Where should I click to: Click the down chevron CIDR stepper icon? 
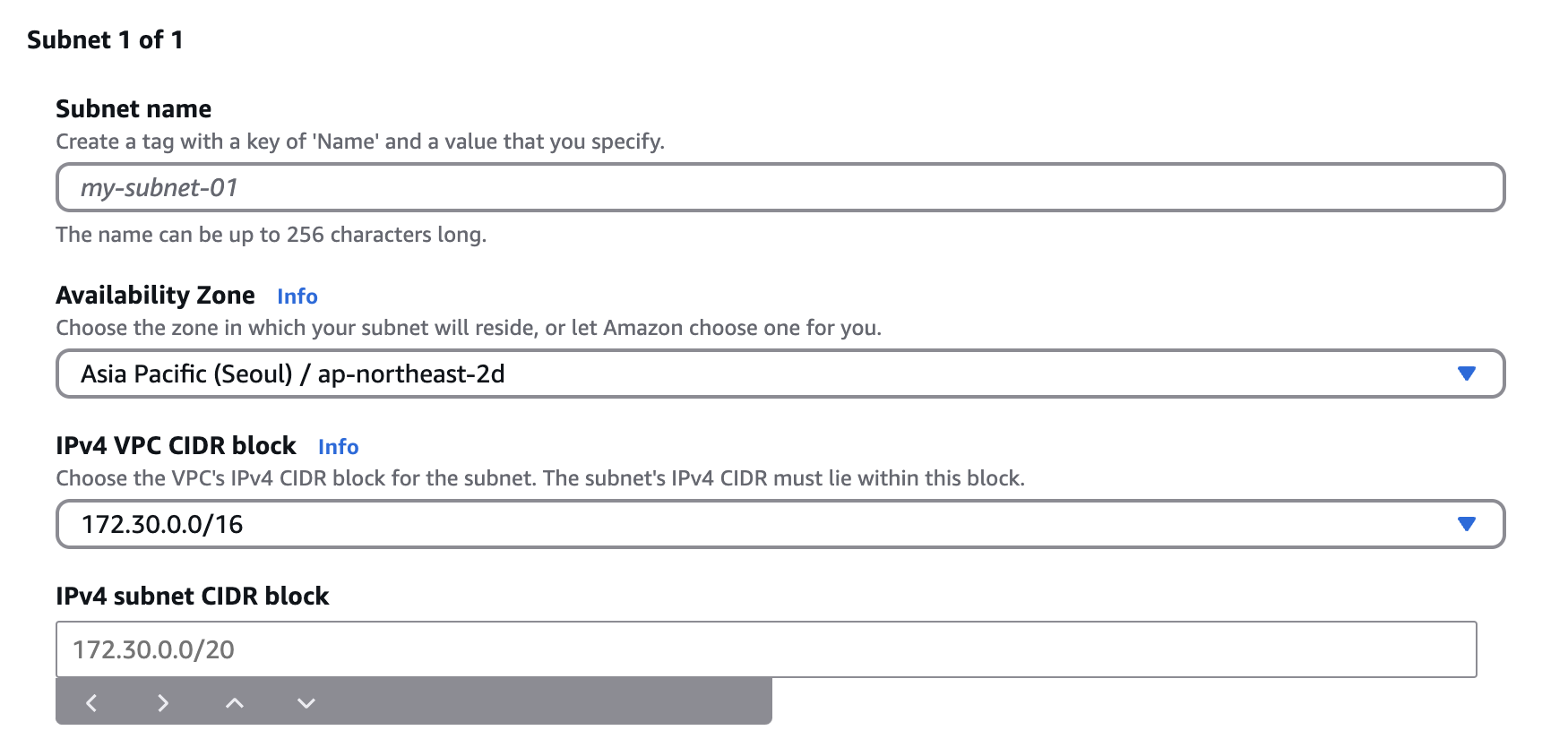point(306,703)
